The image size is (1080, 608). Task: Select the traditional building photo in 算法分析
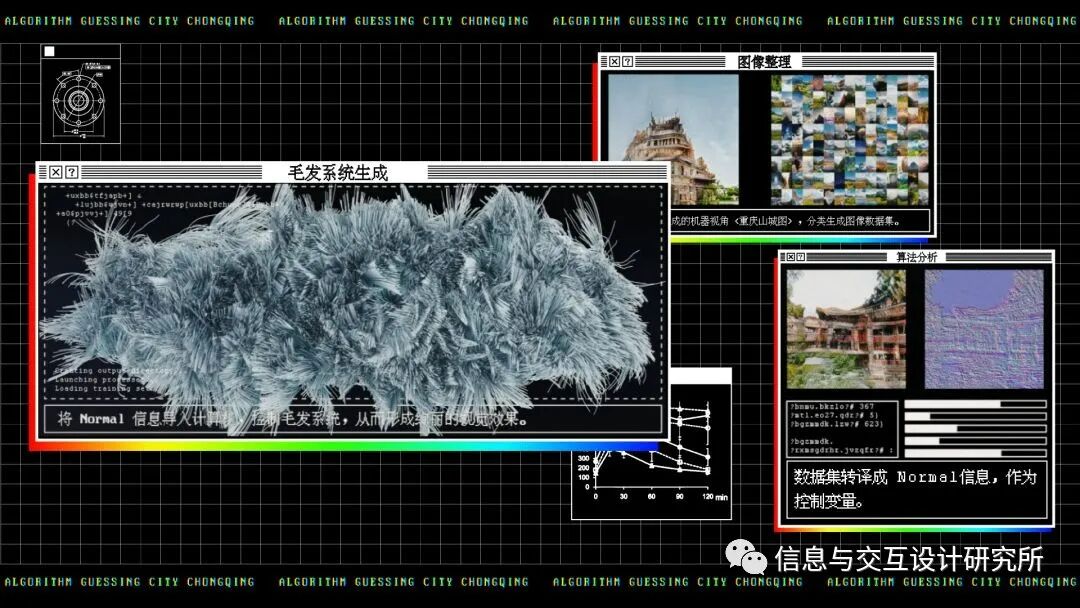846,329
